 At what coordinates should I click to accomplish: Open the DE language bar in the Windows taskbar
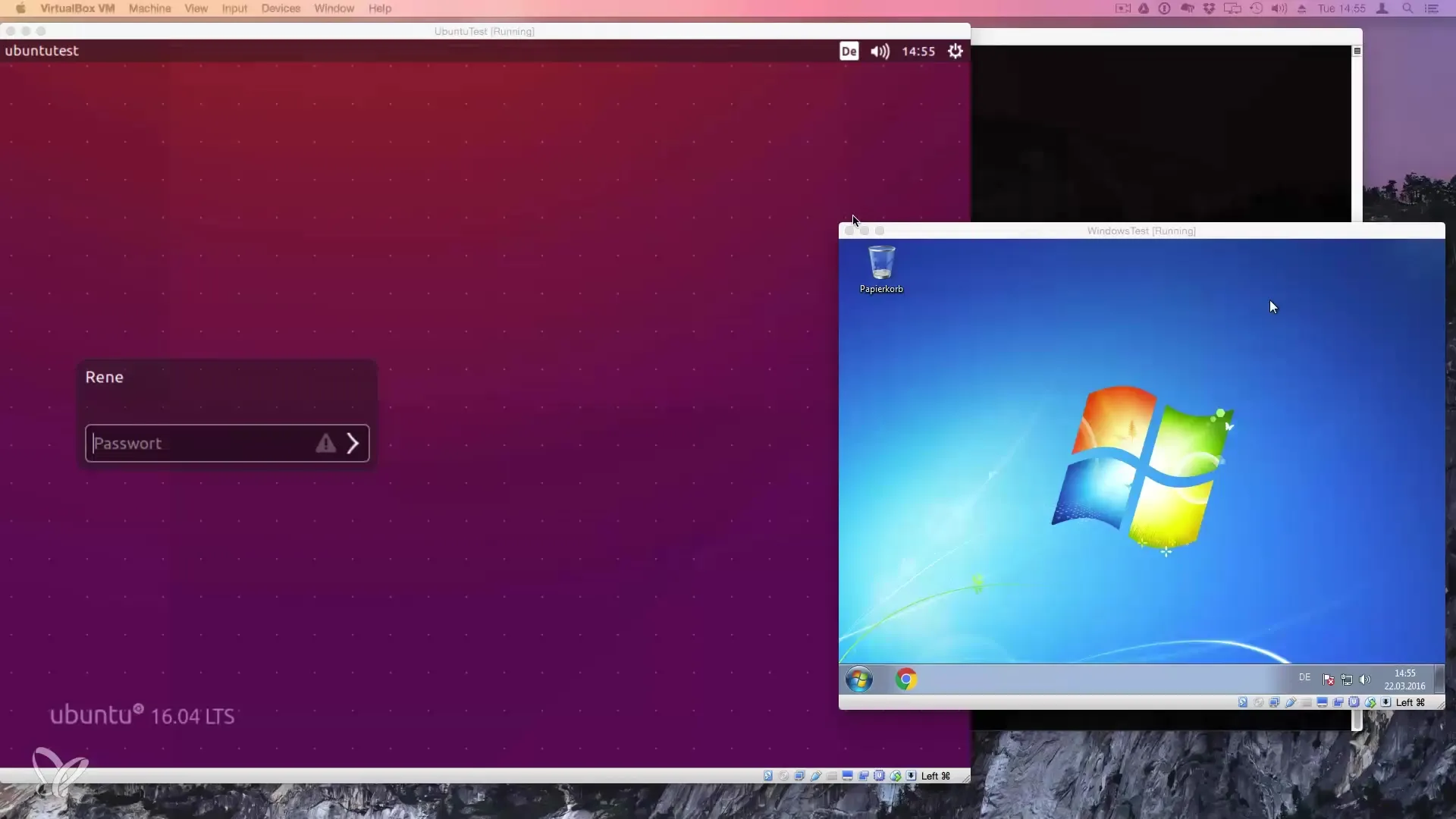click(1304, 677)
